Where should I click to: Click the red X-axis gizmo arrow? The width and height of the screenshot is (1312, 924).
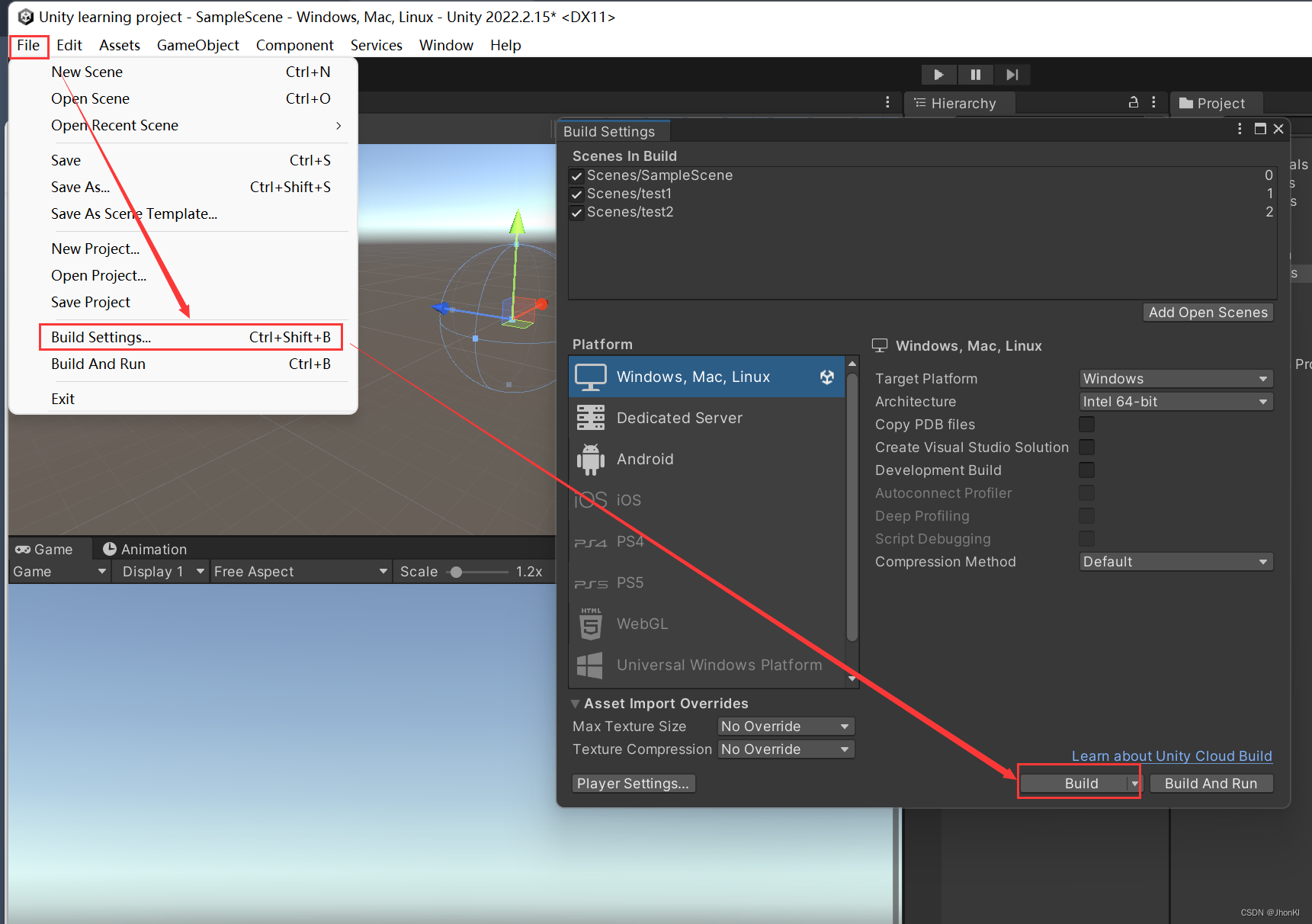[541, 304]
